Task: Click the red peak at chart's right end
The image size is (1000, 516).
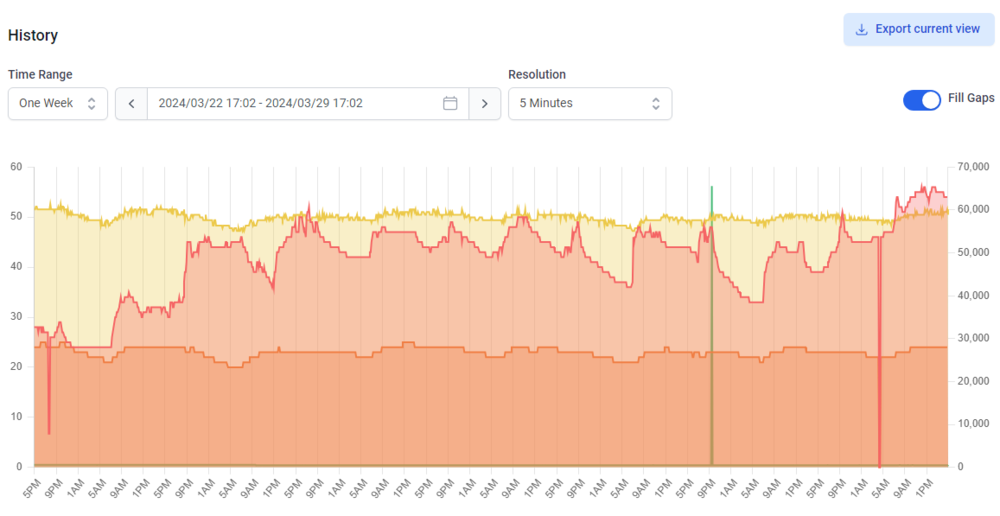Action: pyautogui.click(x=922, y=187)
